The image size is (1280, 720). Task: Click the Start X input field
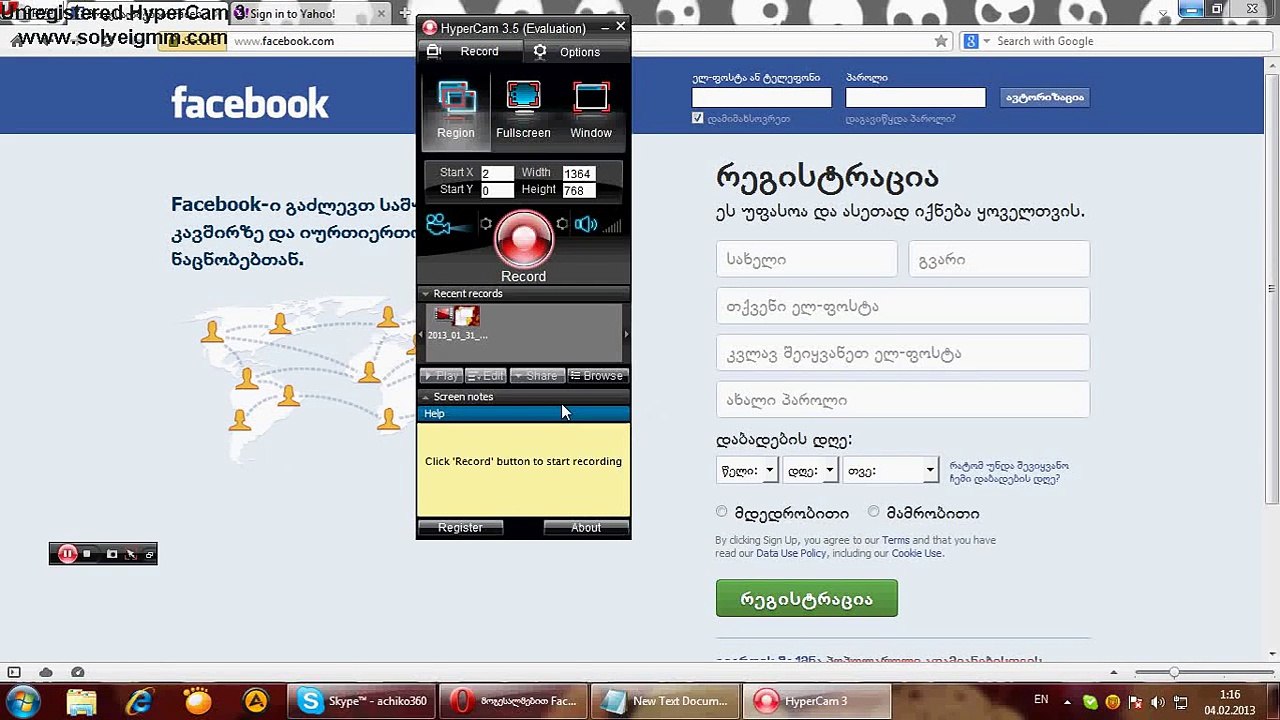click(497, 173)
